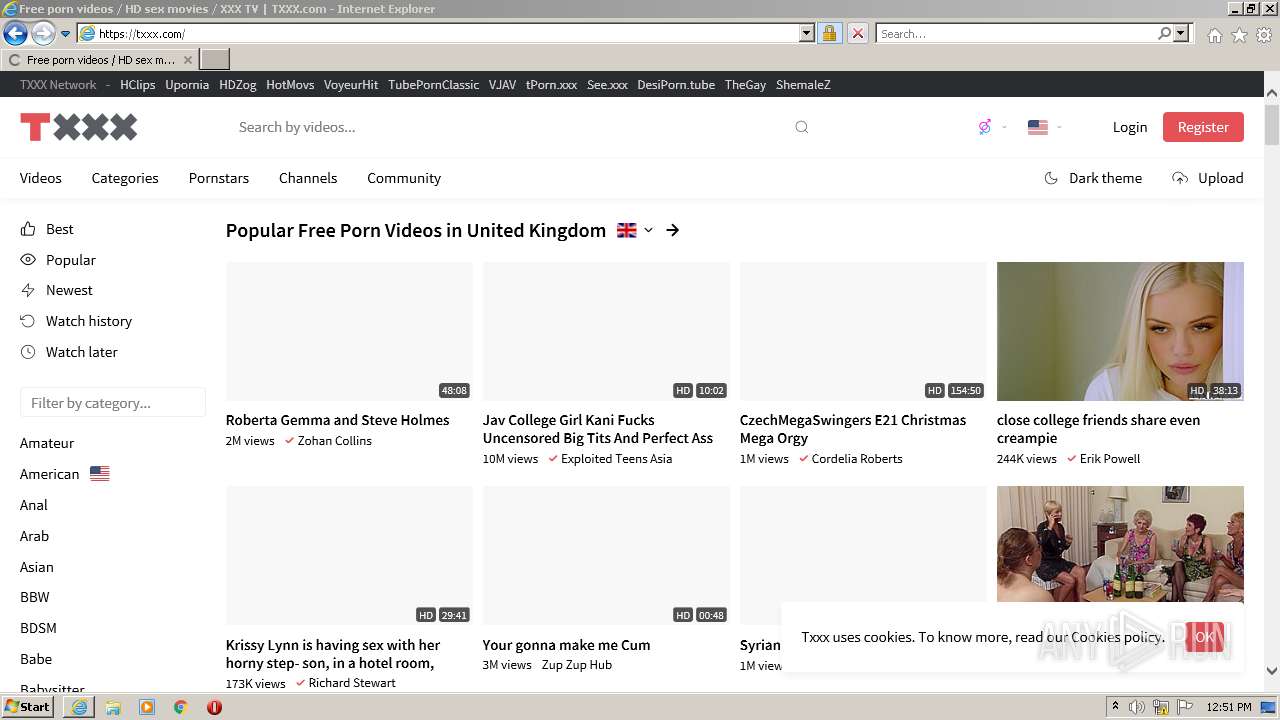Screen dimensions: 1280x720
Task: Open the Categories menu item
Action: tap(125, 178)
